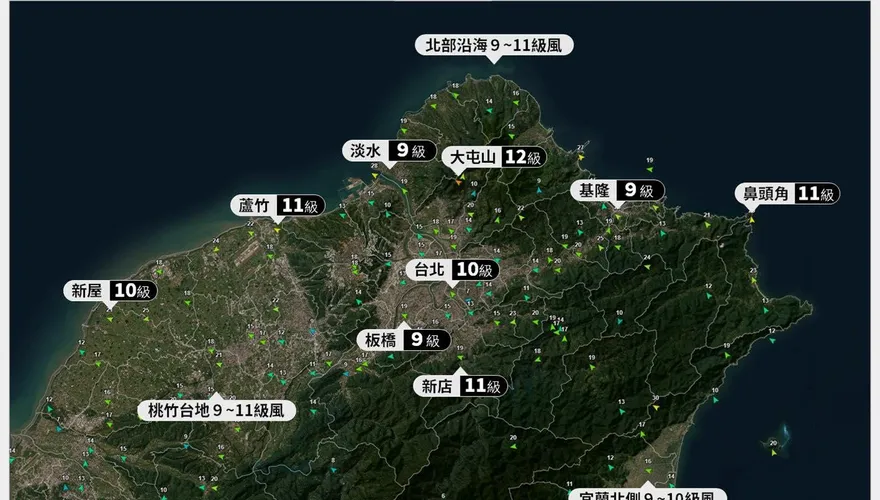Select the 新屋 10級 label
The height and width of the screenshot is (500, 880).
pyautogui.click(x=110, y=291)
